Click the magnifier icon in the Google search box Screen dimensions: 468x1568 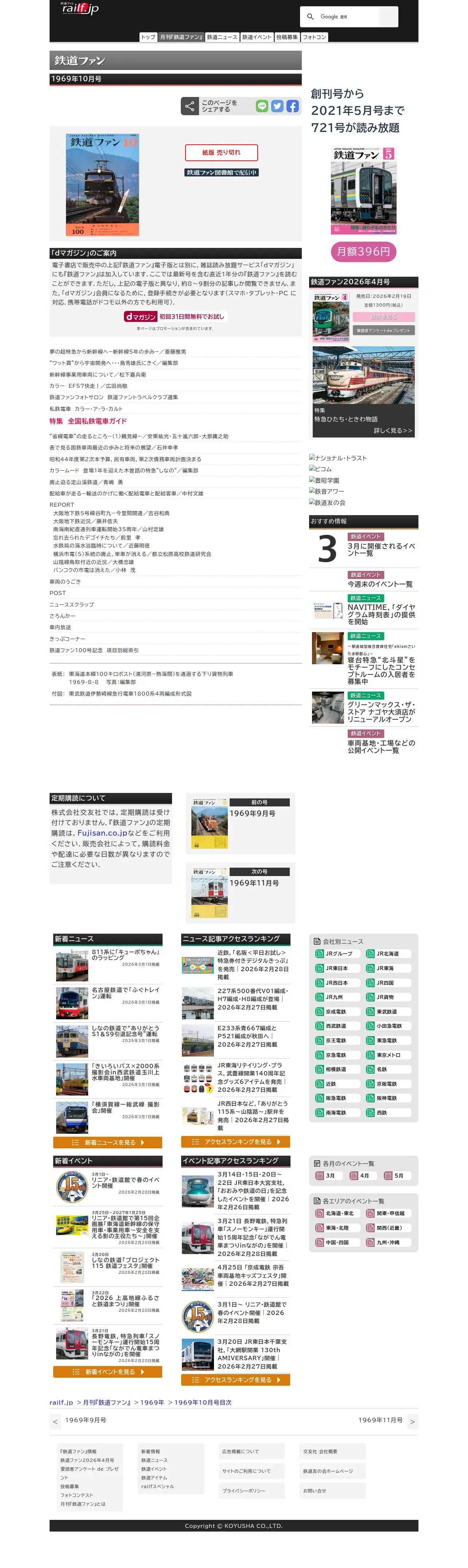point(311,17)
